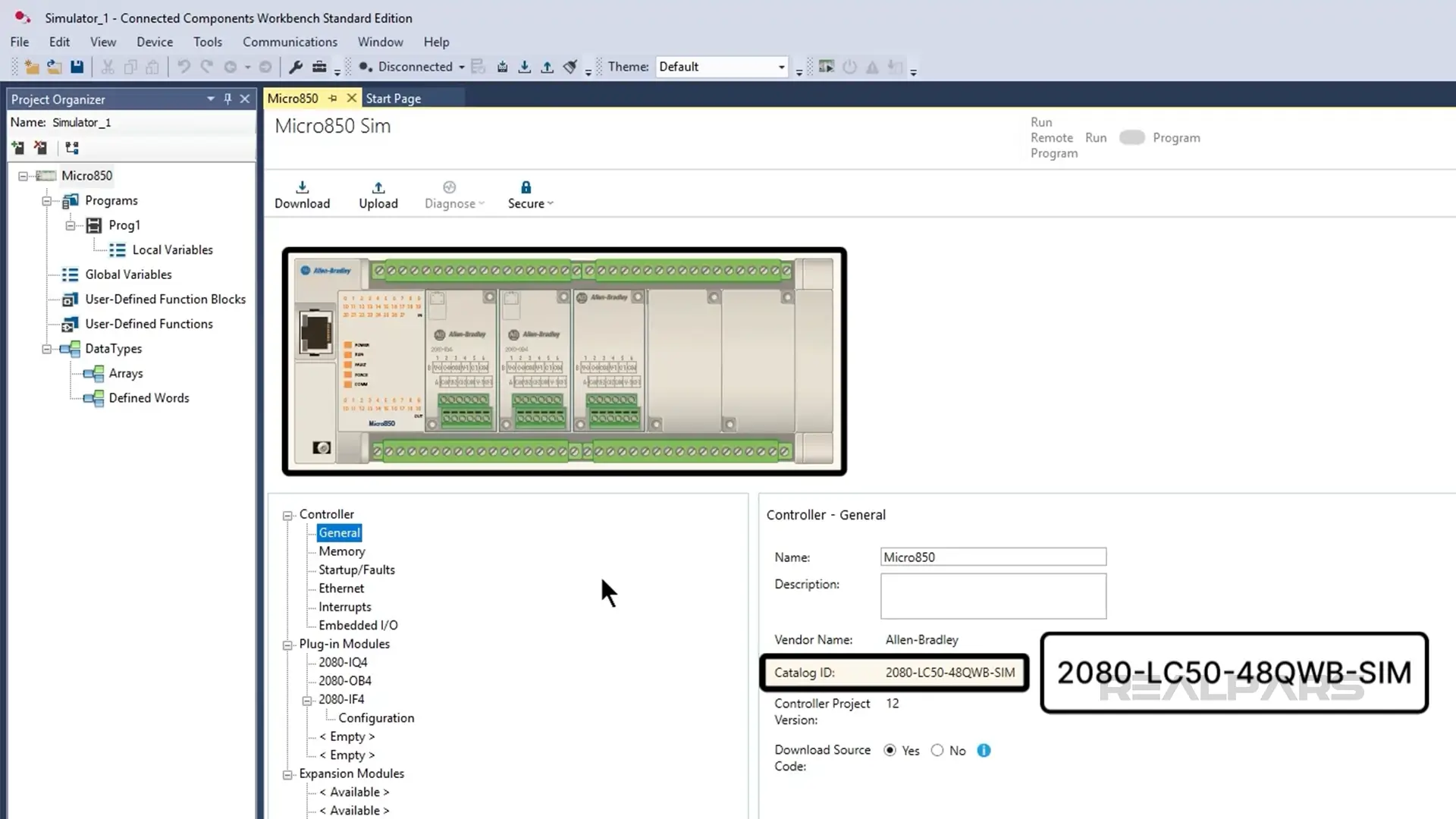The height and width of the screenshot is (819, 1456).
Task: Click the pin icon on Micro850 tab
Action: [333, 98]
